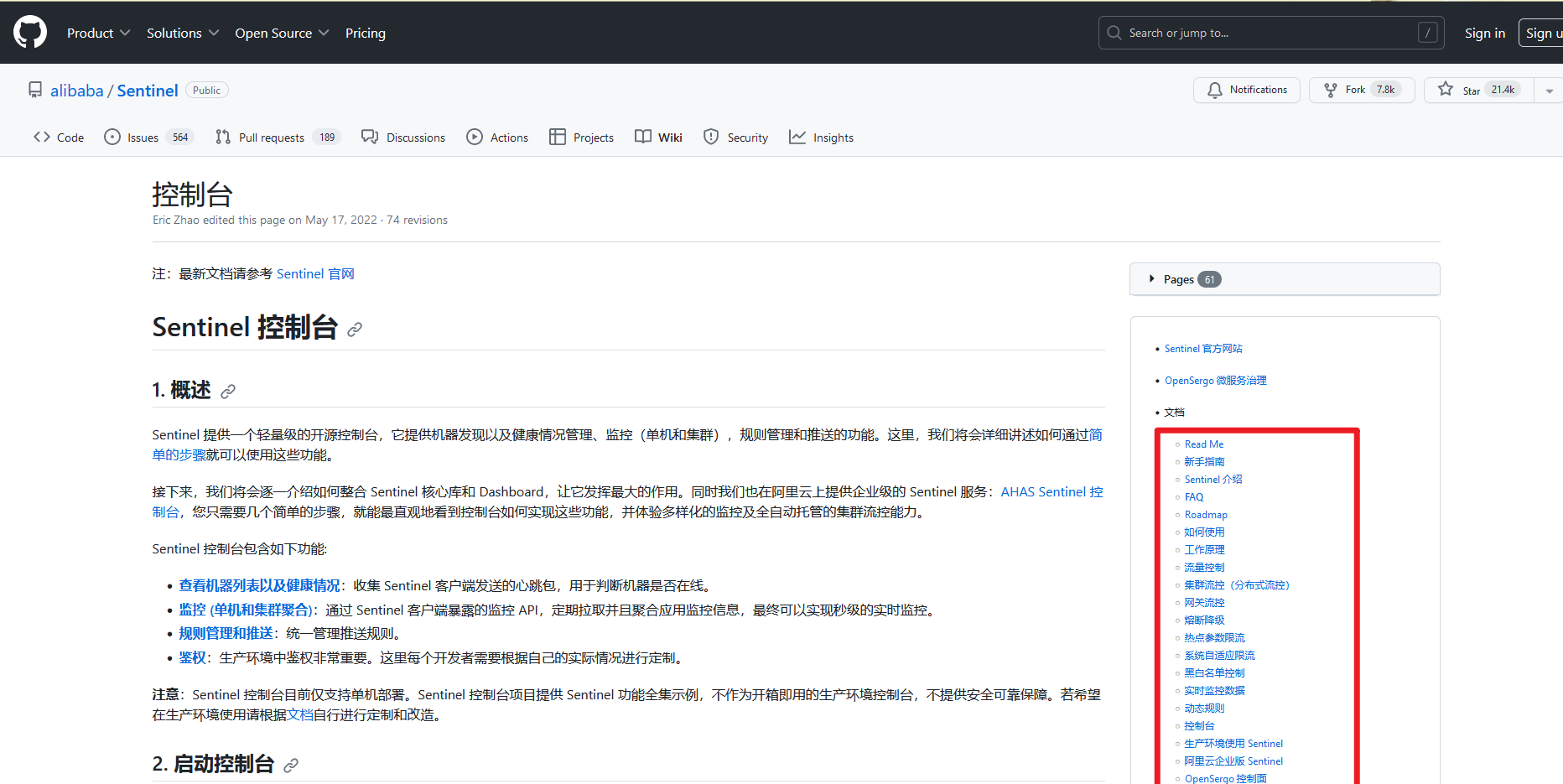Click anchor icon beside 1. 概述 heading

tap(228, 392)
